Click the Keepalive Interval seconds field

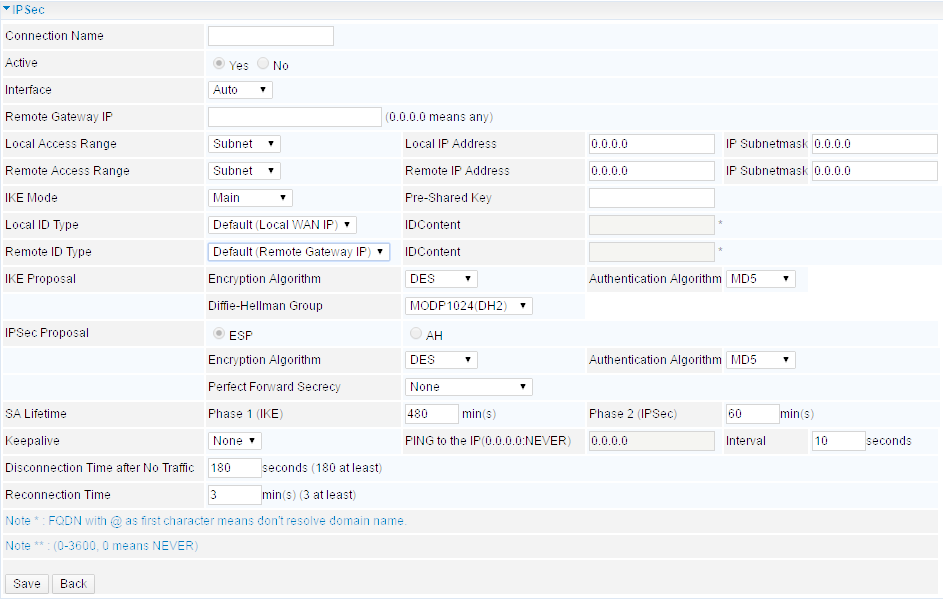click(838, 441)
